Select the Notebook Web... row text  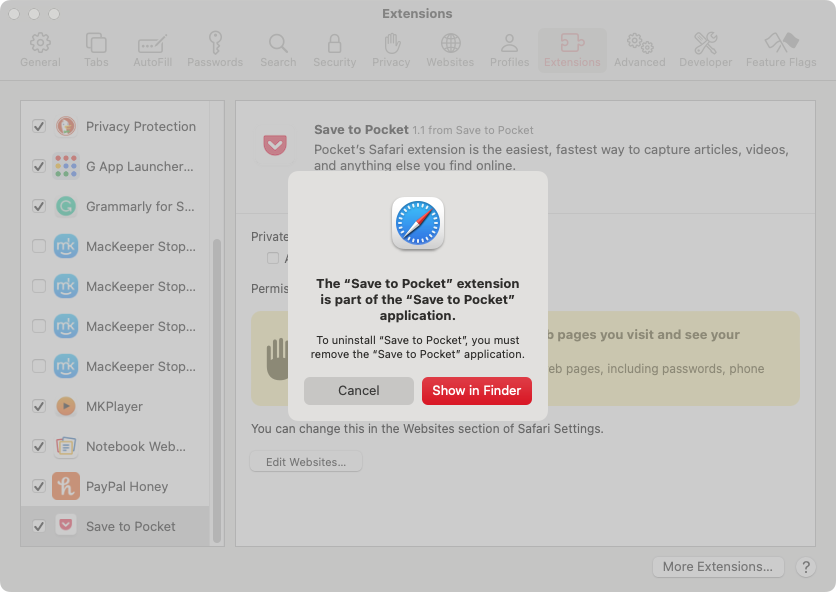[x=136, y=446]
